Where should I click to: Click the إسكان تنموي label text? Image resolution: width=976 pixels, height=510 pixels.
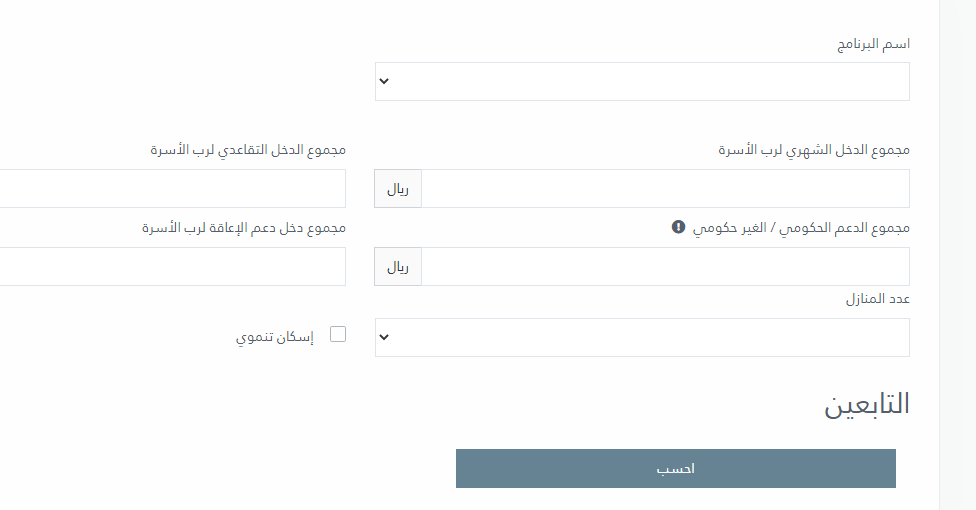coord(274,337)
